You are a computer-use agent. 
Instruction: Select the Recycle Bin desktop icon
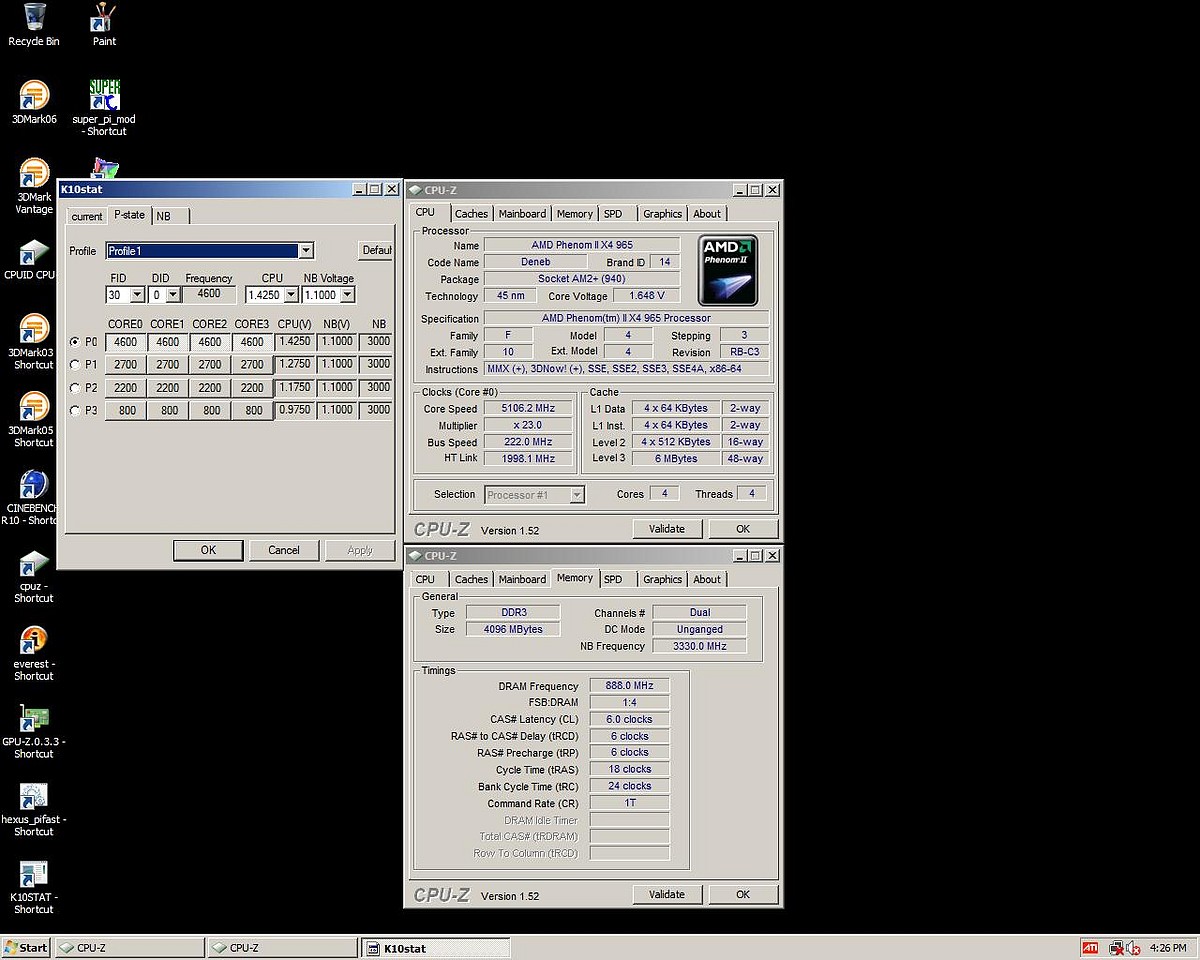(34, 25)
